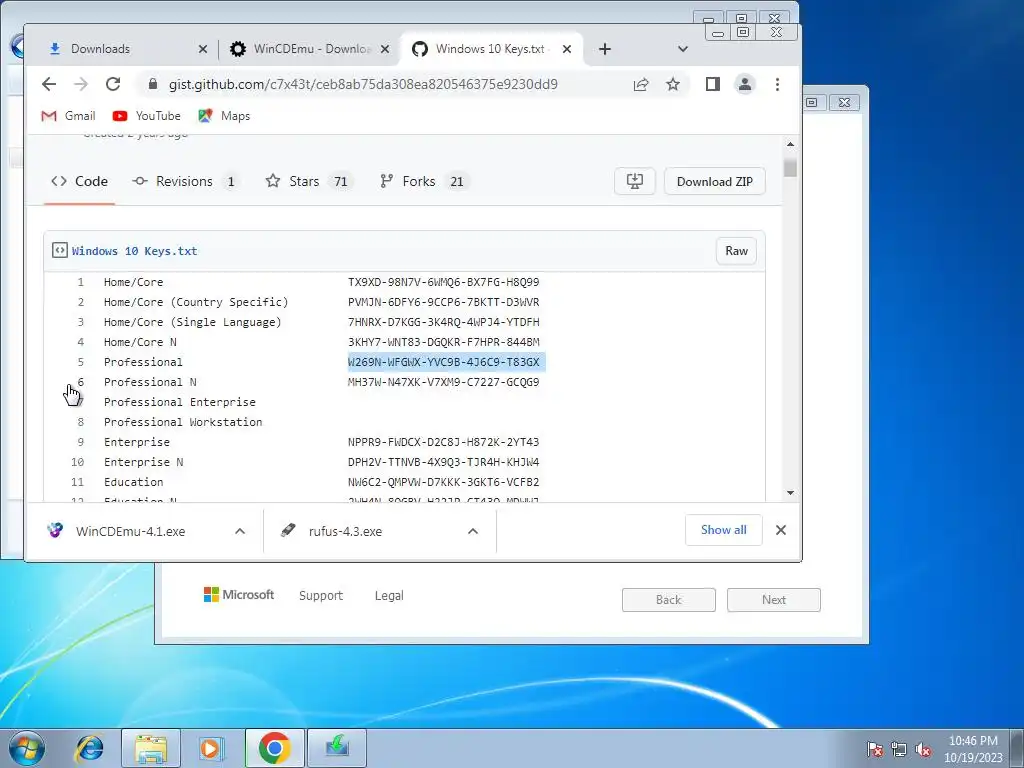
Task: Click the vertical scrollbar thumb
Action: pyautogui.click(x=790, y=168)
